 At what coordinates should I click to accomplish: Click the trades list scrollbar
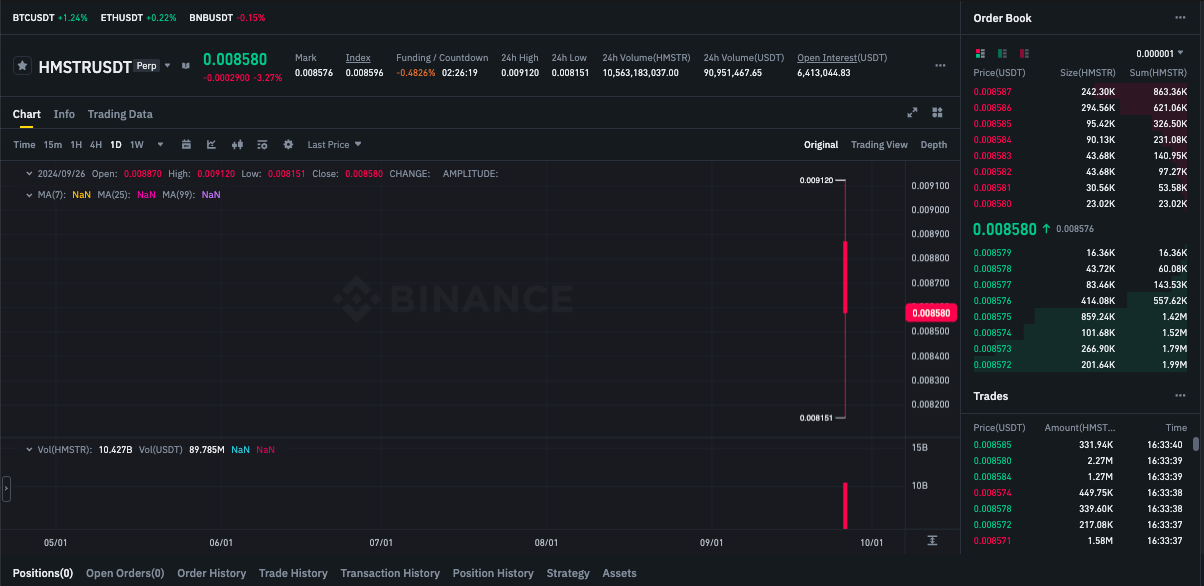[1196, 444]
